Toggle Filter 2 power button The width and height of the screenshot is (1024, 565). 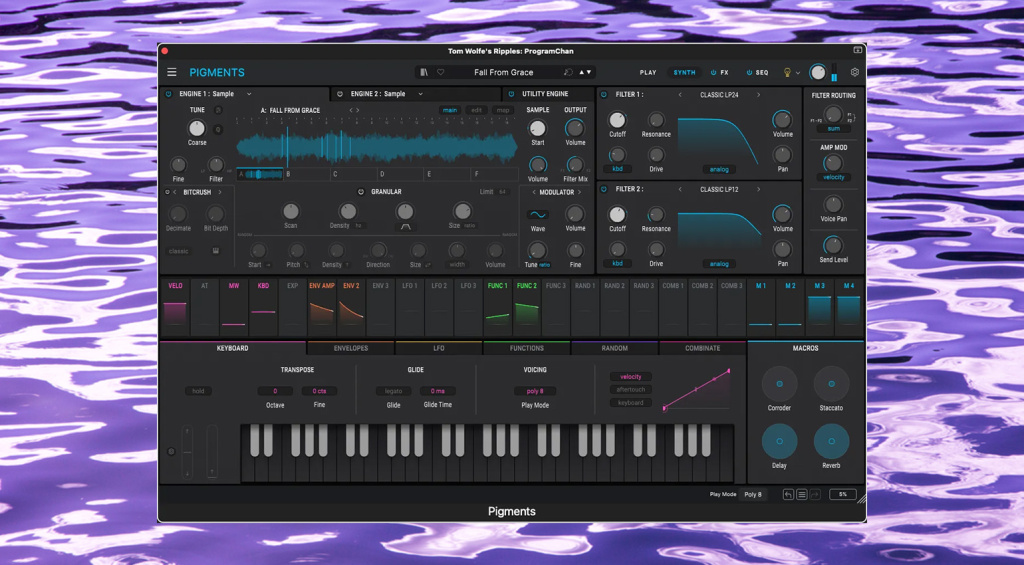tap(603, 189)
